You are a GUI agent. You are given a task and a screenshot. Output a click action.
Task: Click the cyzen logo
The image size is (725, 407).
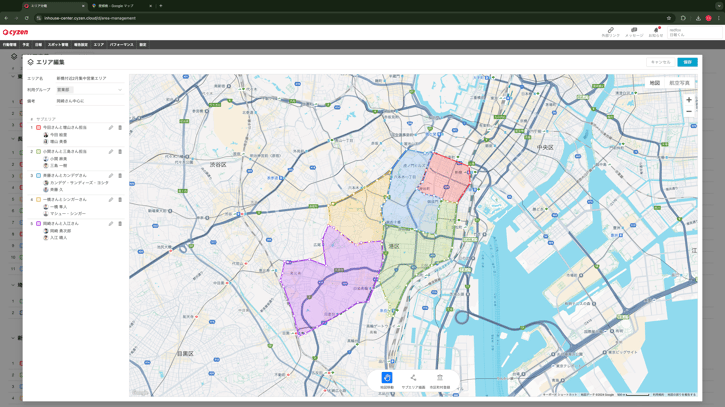pos(15,32)
